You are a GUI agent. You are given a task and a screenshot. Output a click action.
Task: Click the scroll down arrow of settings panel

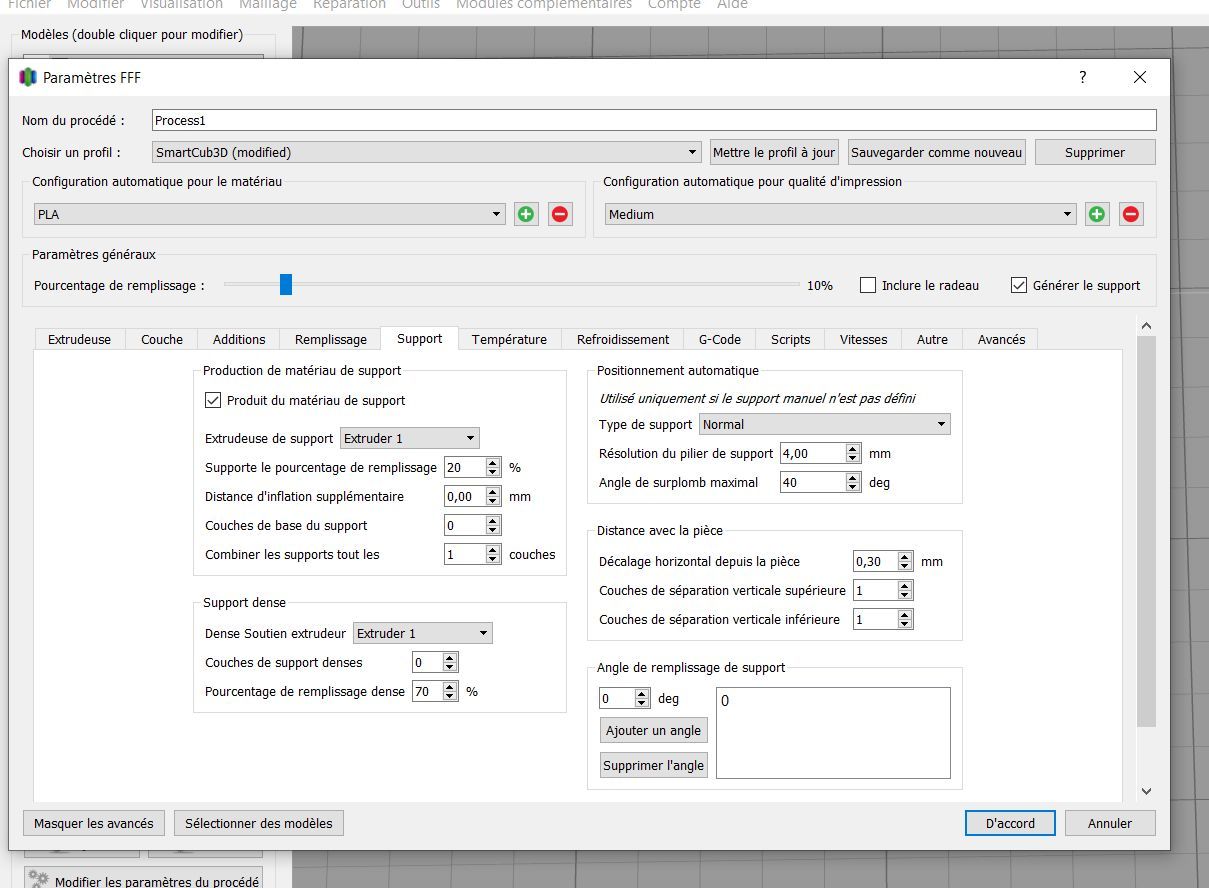coord(1146,791)
